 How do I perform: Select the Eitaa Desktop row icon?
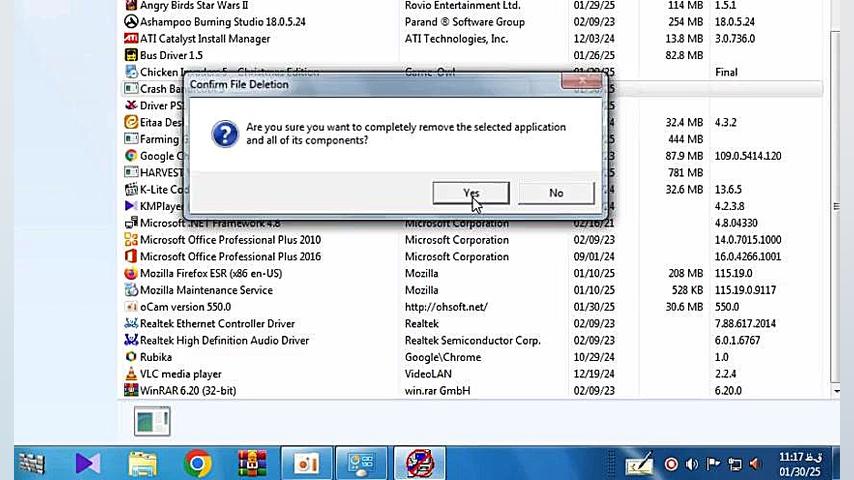(131, 122)
